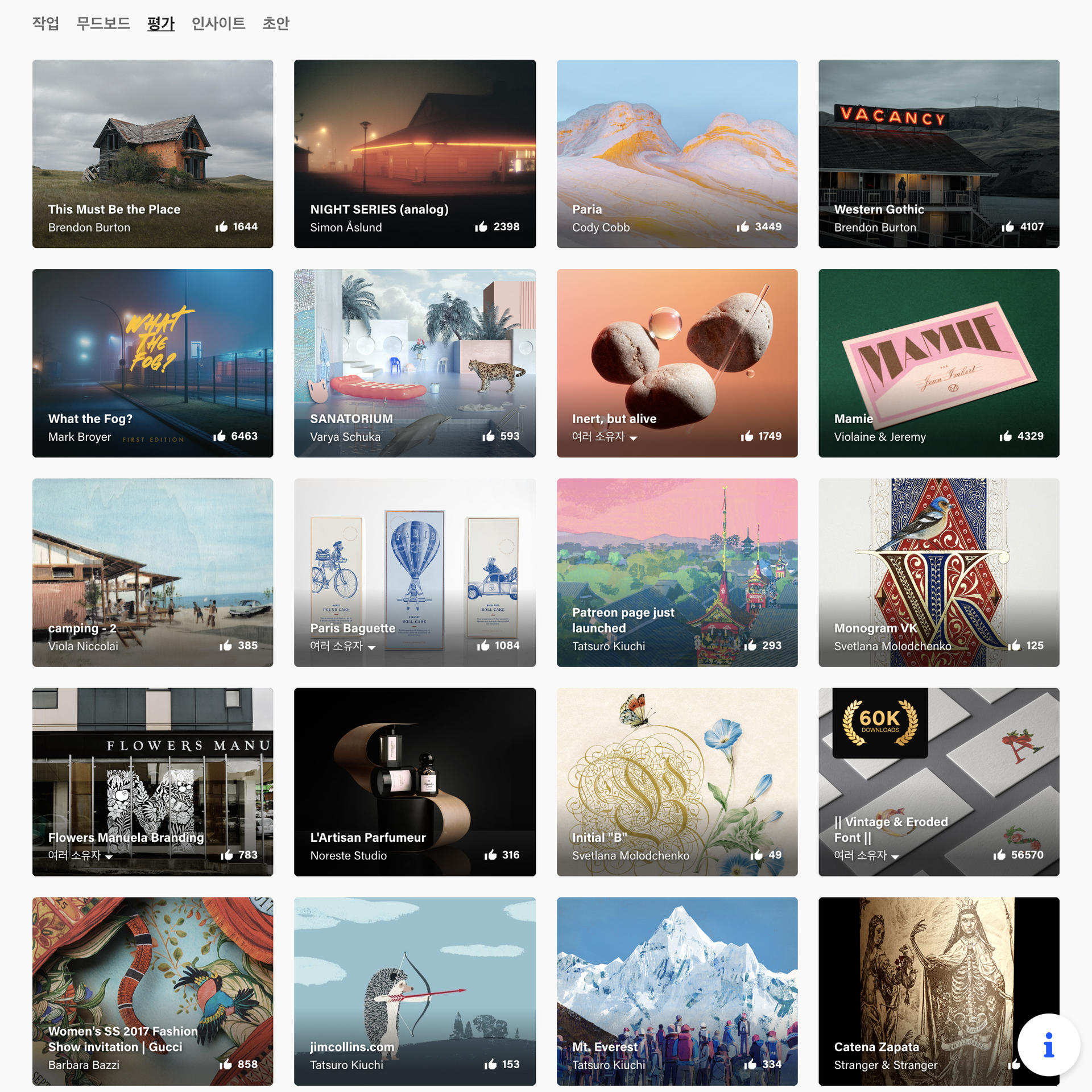Click like icon on NIGHT SERIES (analog)
This screenshot has height=1092, width=1092.
tap(481, 227)
